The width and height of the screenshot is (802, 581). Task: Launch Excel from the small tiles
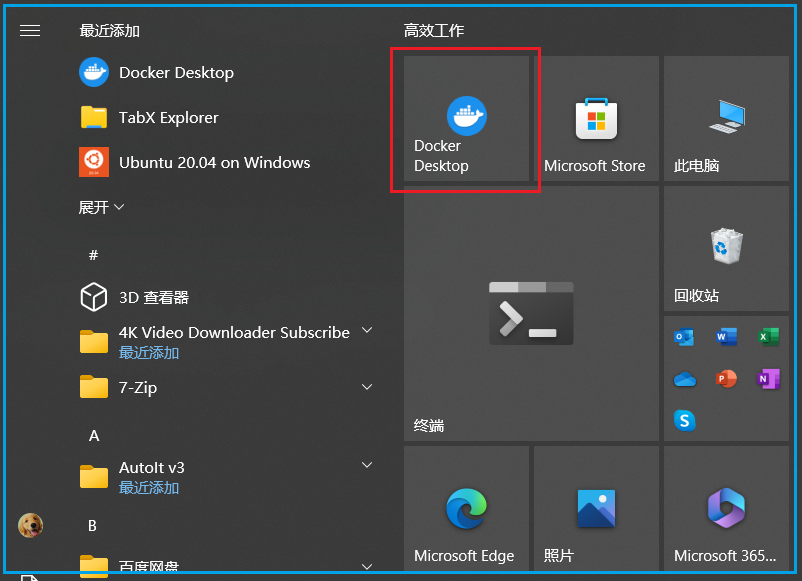tap(768, 337)
